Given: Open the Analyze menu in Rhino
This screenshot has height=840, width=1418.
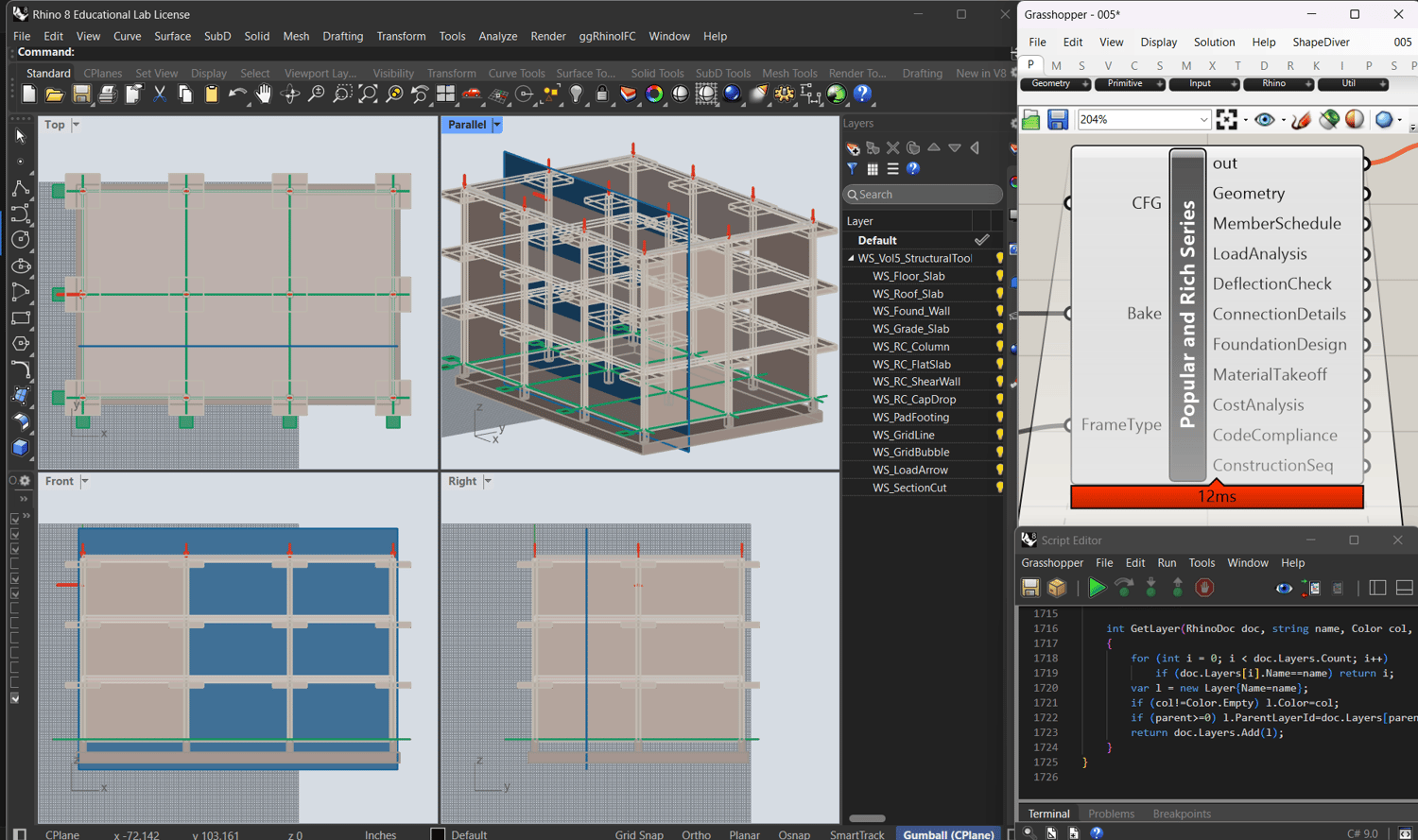Looking at the screenshot, I should pyautogui.click(x=497, y=36).
